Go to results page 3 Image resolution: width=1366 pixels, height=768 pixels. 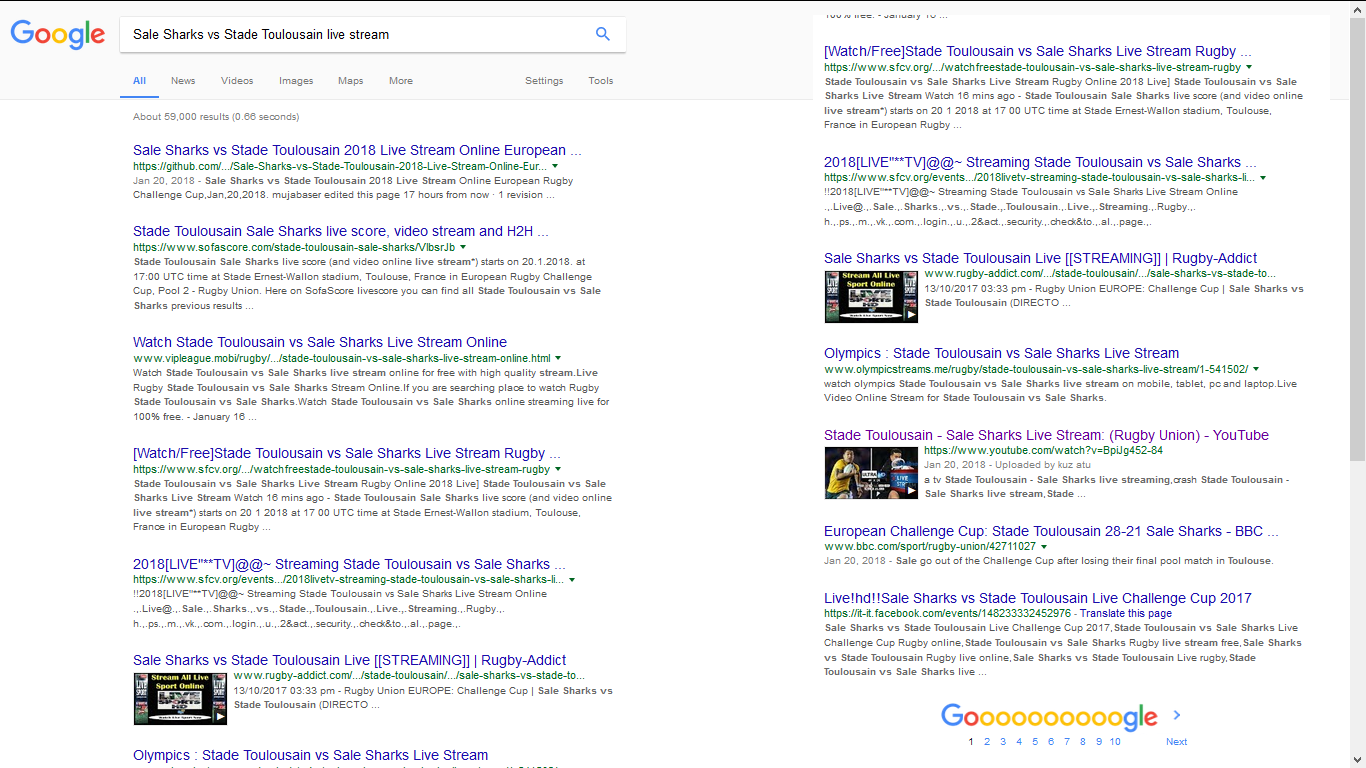point(1003,742)
